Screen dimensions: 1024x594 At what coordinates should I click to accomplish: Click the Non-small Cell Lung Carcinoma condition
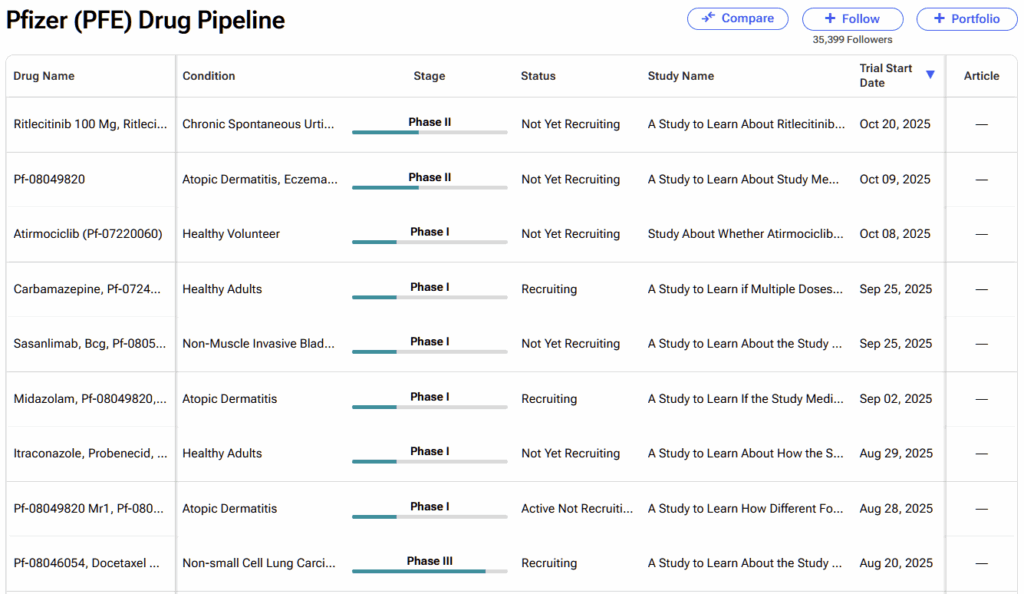[x=259, y=563]
